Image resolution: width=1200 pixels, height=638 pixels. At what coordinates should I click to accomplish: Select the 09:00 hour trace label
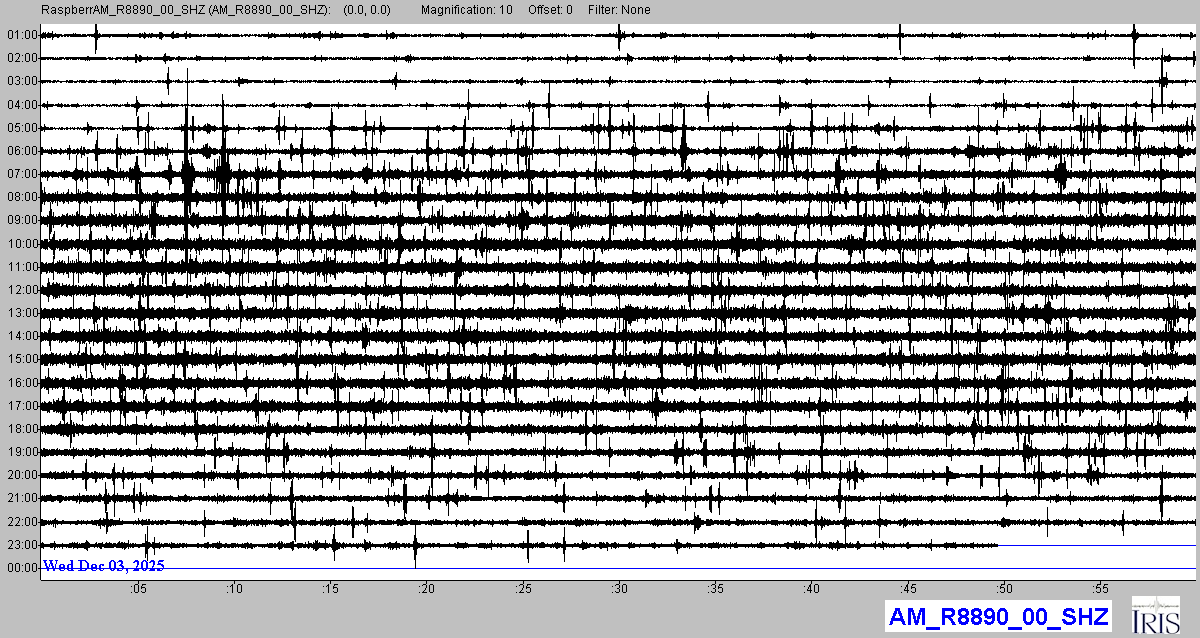(x=22, y=220)
